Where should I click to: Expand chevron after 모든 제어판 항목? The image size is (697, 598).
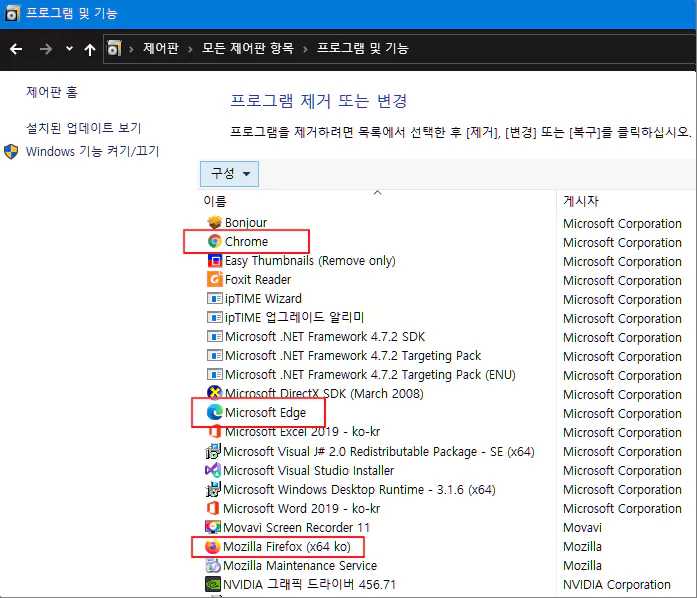point(305,49)
